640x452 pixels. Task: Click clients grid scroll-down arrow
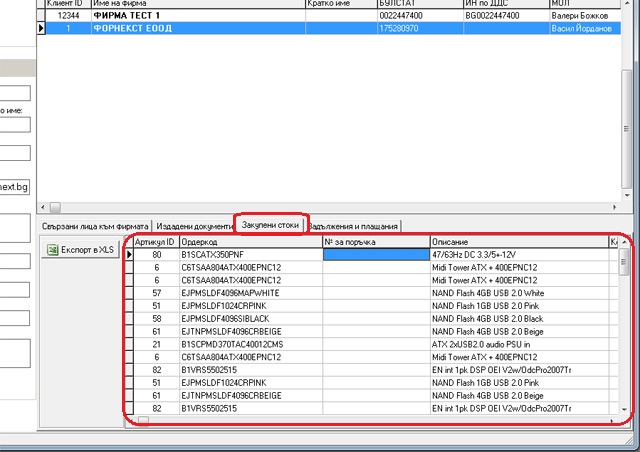(627, 196)
